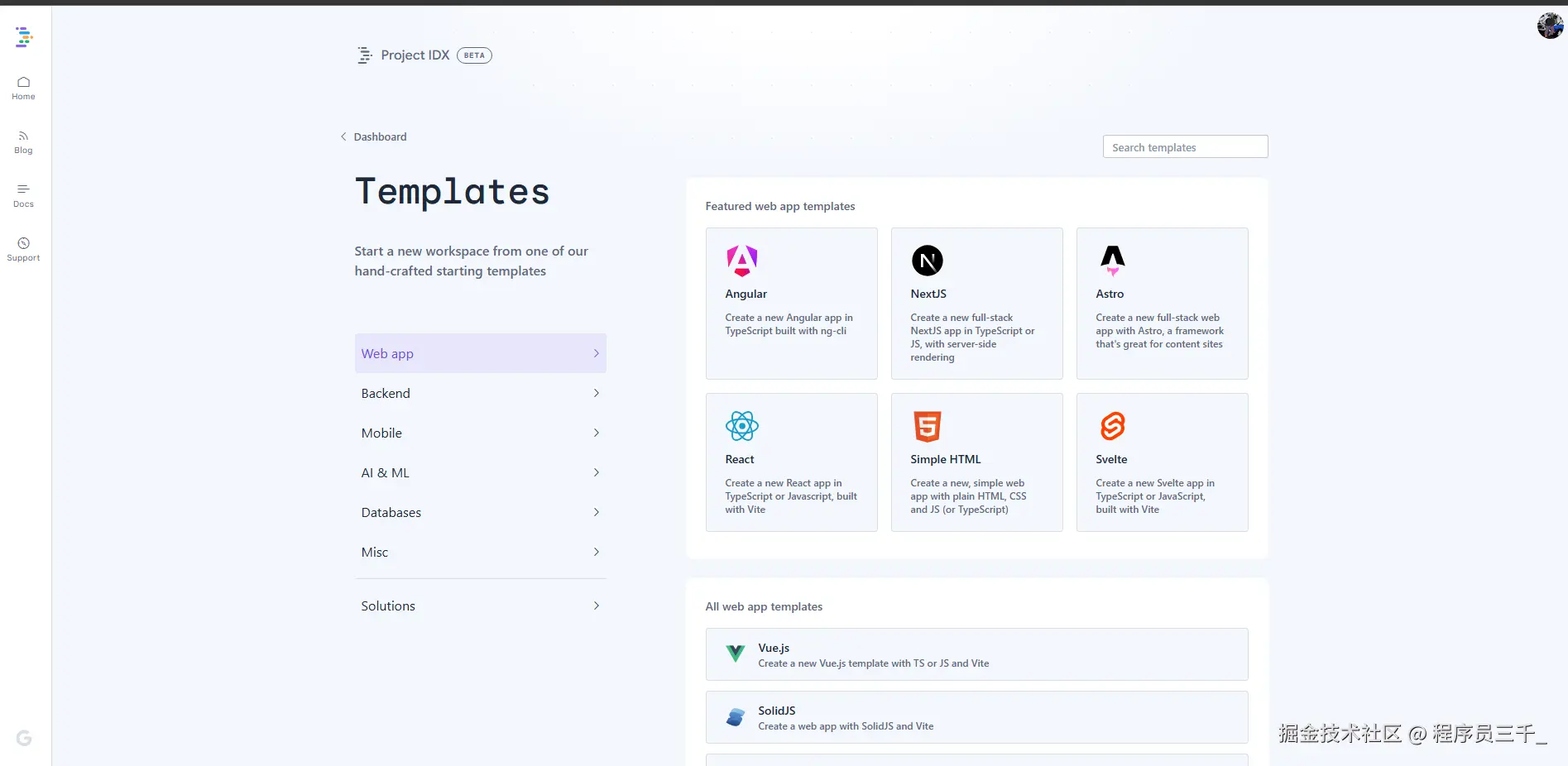Choose the Svelte template title
Image resolution: width=1568 pixels, height=766 pixels.
pos(1111,459)
